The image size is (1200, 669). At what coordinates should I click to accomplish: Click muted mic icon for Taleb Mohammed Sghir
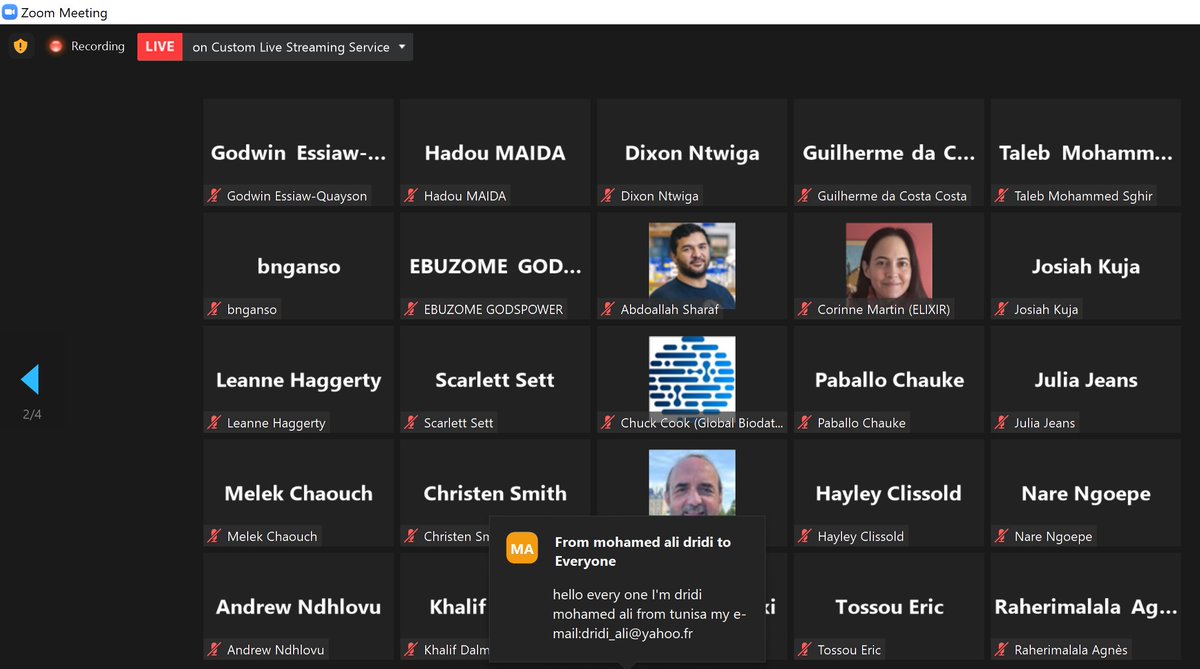[1002, 196]
